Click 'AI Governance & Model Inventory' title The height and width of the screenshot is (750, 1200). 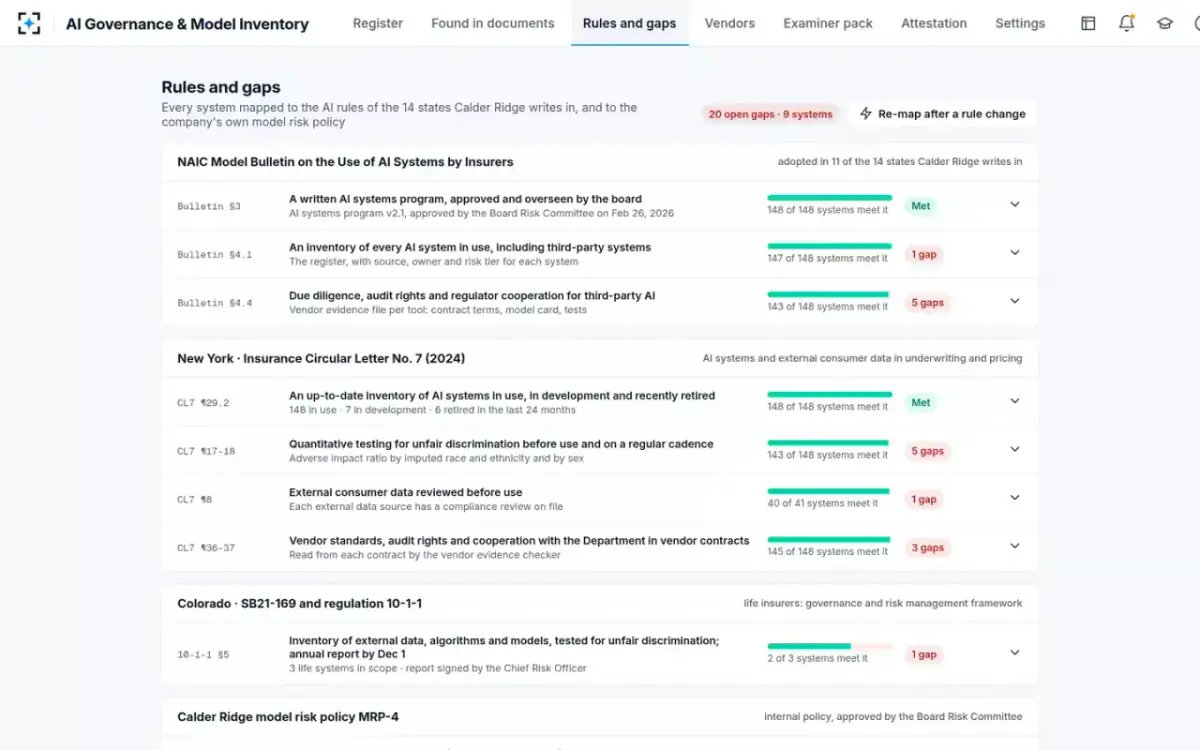click(187, 23)
